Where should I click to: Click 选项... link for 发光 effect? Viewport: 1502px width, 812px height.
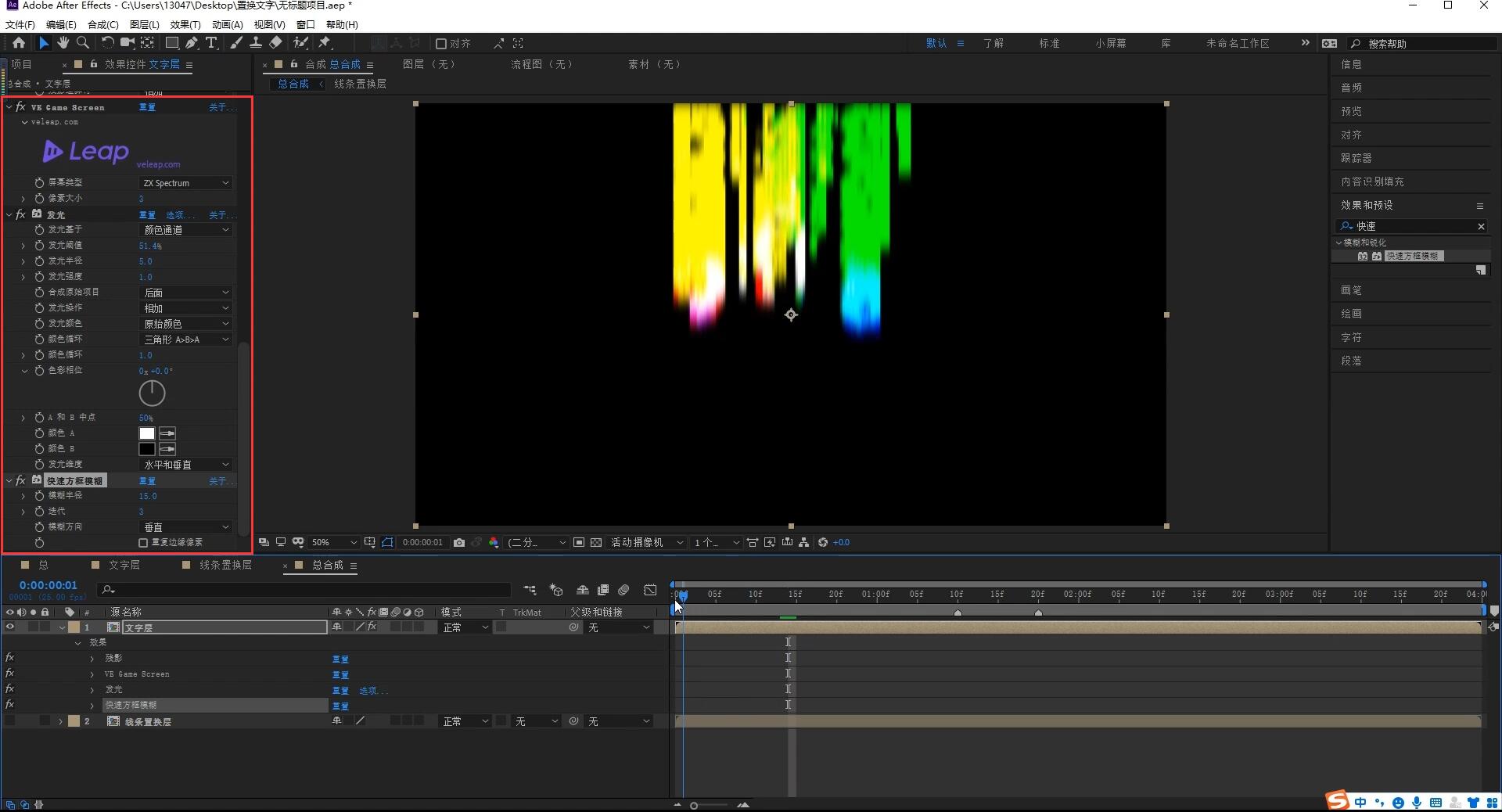click(180, 214)
